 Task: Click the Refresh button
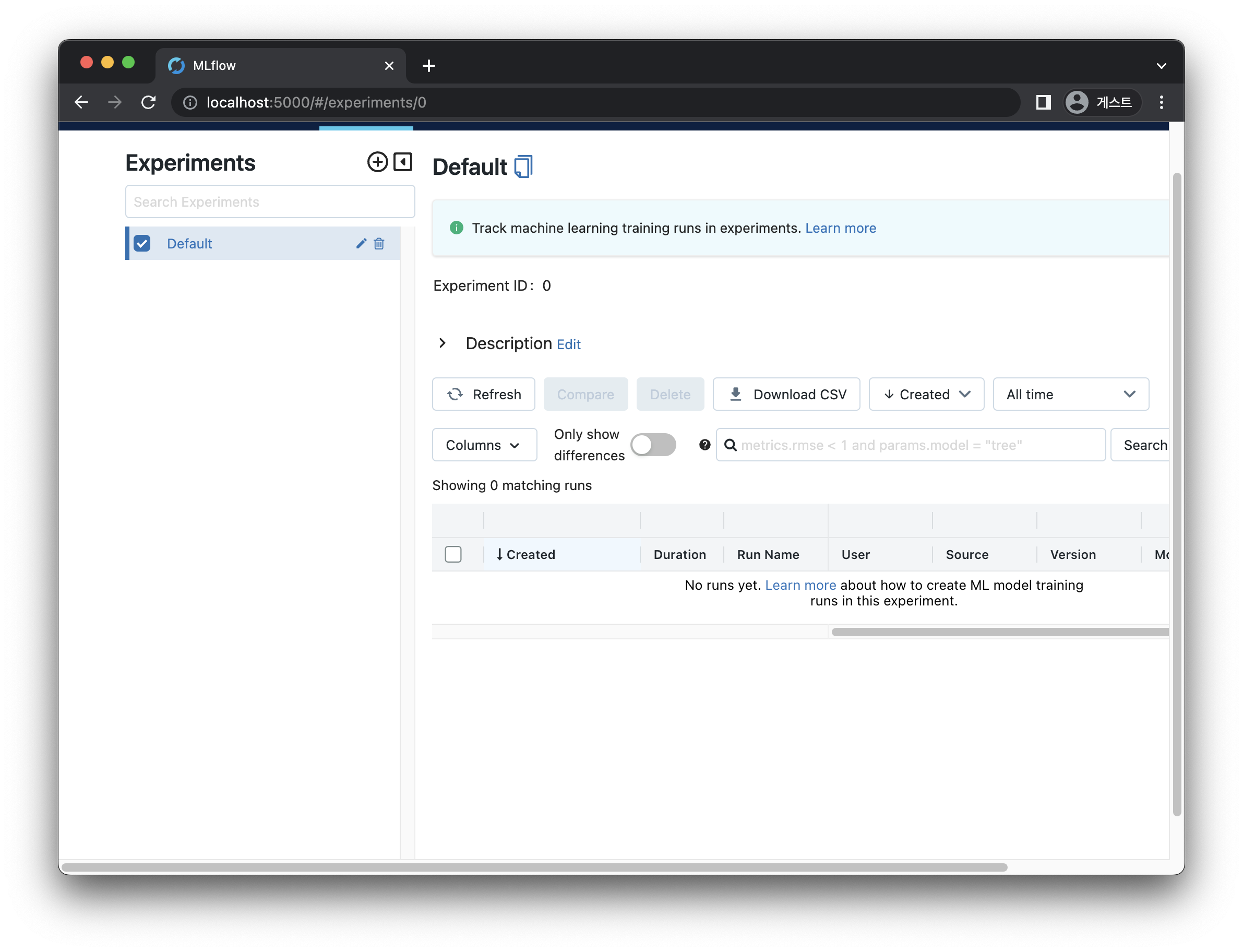483,395
